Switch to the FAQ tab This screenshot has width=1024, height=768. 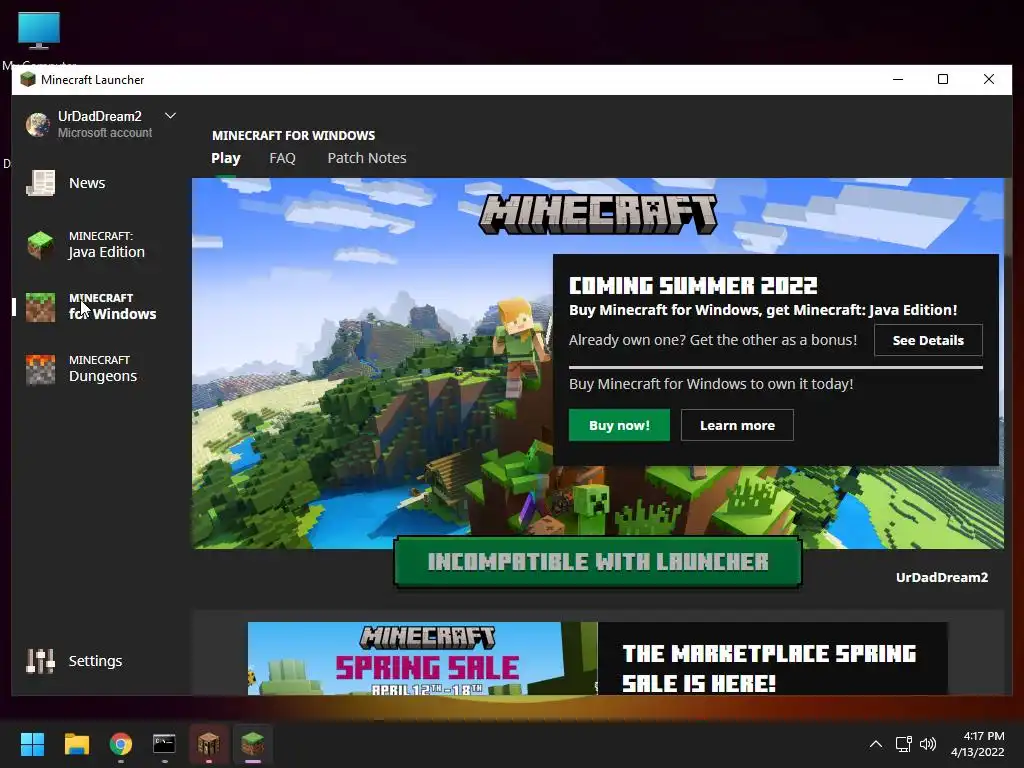coord(282,158)
